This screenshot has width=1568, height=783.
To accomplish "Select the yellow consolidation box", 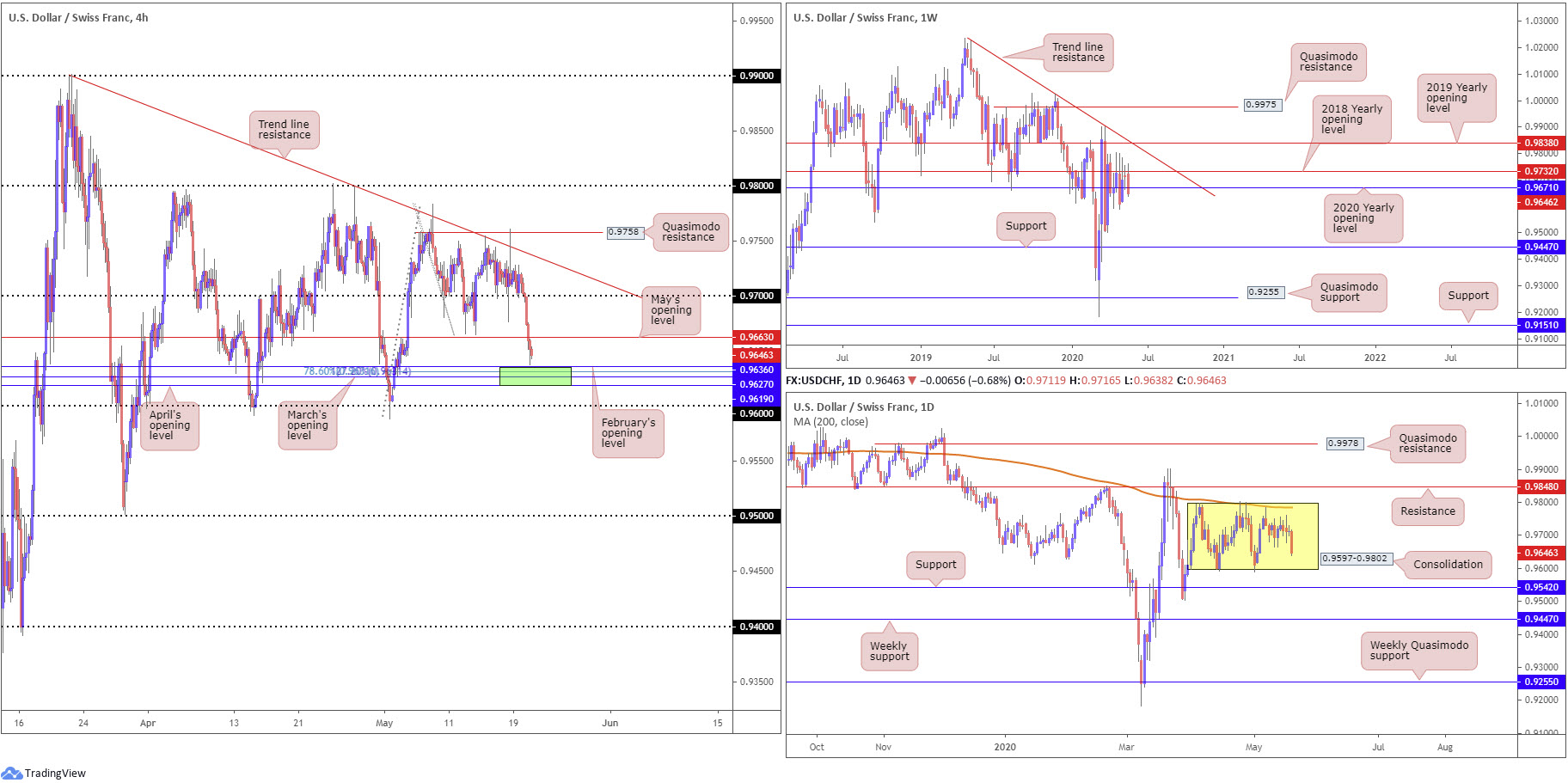I will [x=1253, y=536].
